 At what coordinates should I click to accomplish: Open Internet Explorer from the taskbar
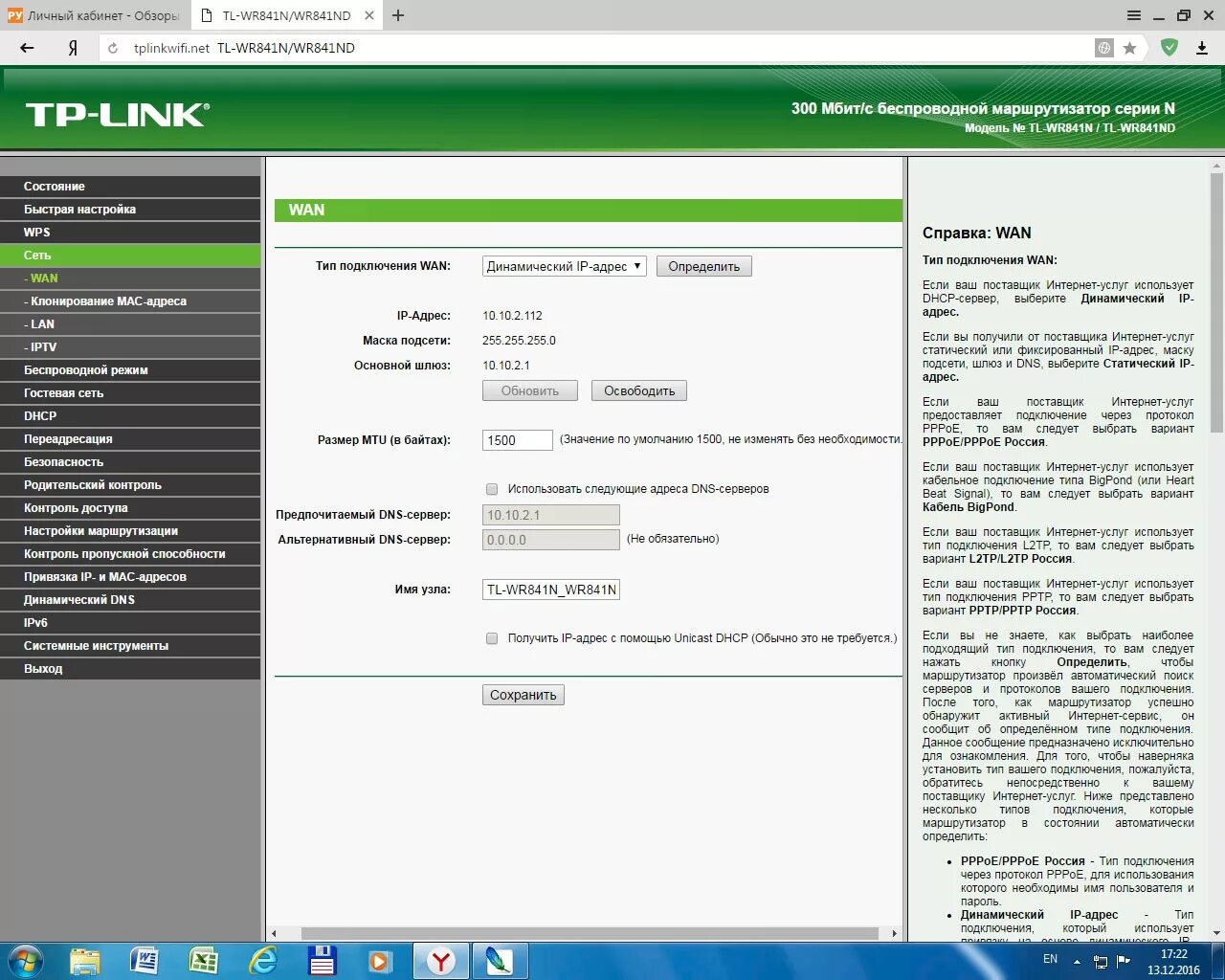point(263,961)
